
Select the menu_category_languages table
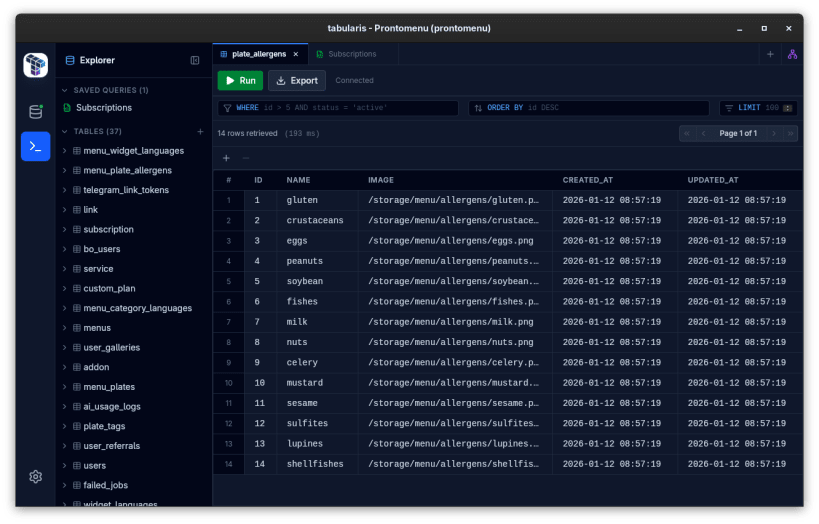137,308
